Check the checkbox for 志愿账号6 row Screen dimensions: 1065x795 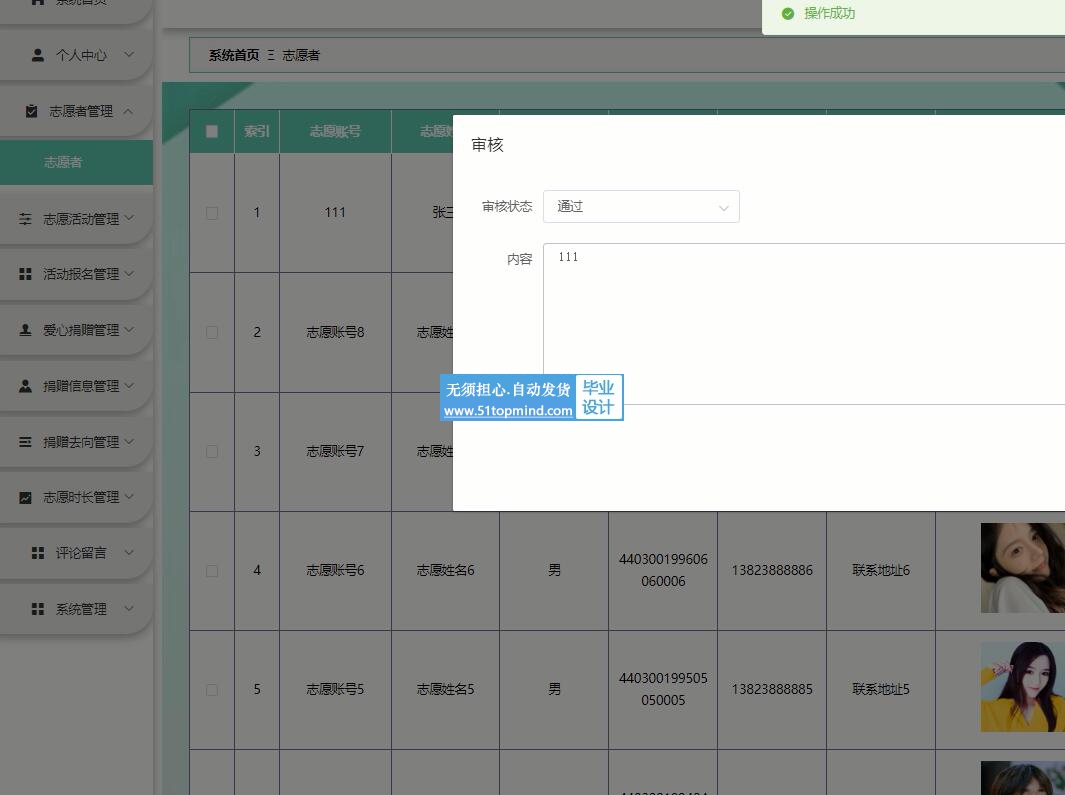(212, 571)
